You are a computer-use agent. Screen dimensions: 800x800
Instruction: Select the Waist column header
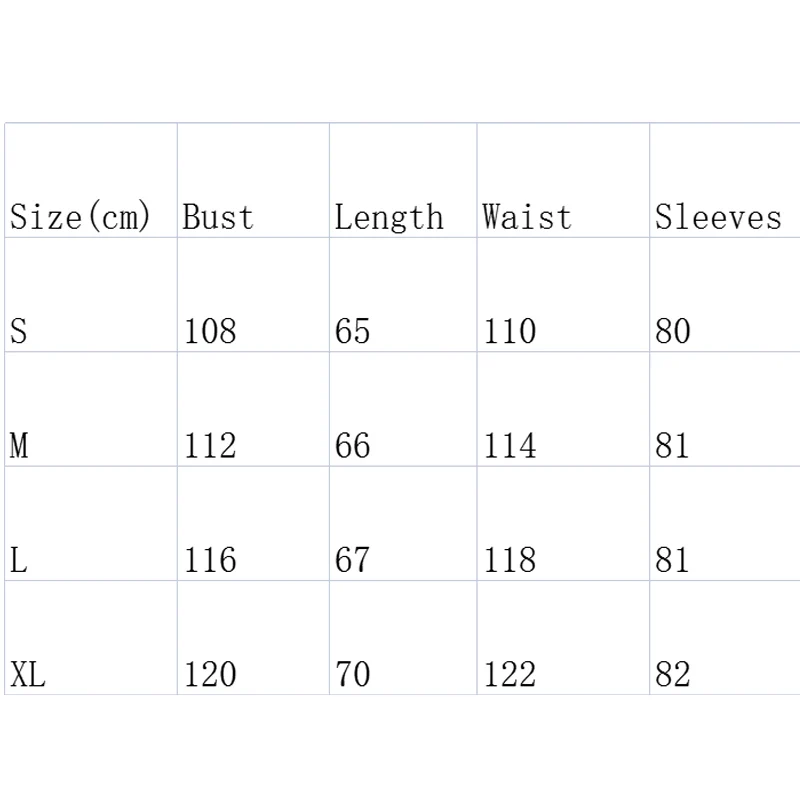point(527,217)
